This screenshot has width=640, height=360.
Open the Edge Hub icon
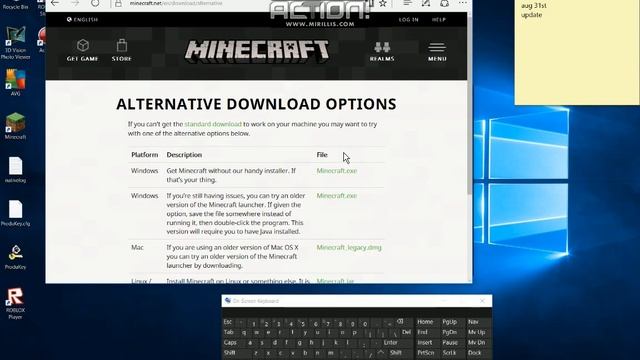407,3
